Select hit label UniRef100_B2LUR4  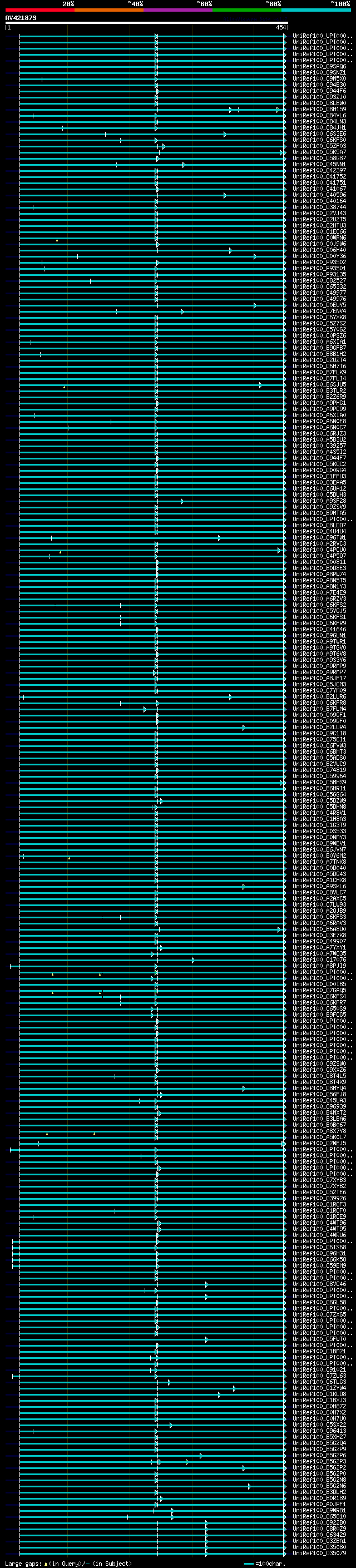[x=319, y=728]
